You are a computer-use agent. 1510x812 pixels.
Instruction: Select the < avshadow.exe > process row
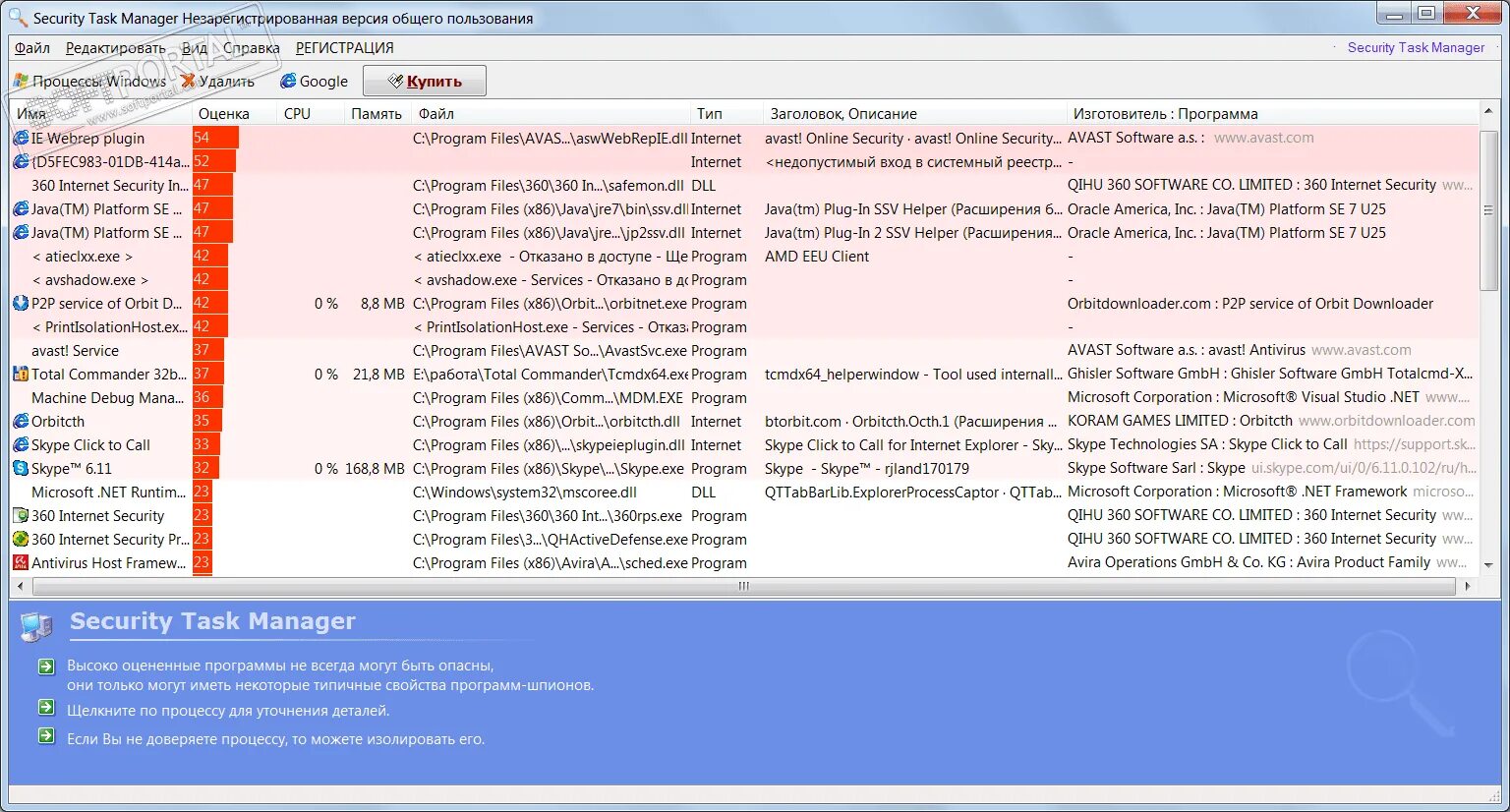click(745, 280)
